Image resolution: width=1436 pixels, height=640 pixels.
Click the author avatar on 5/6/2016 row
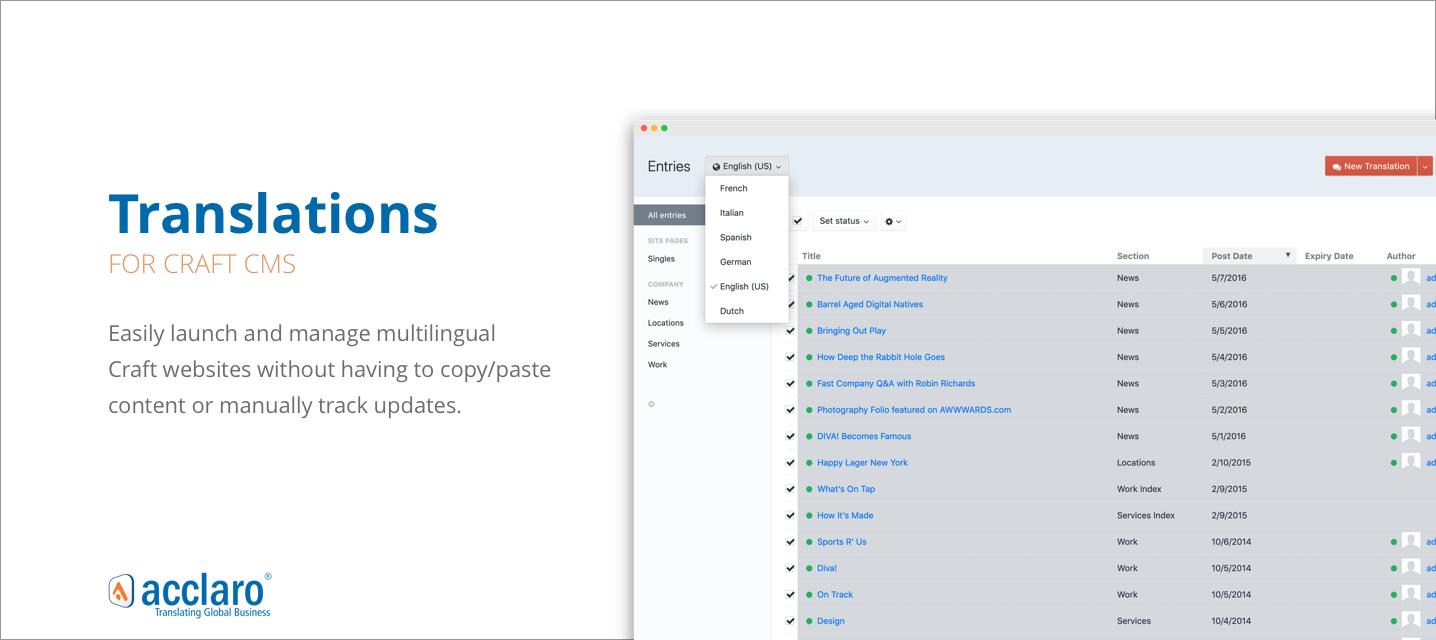[x=1411, y=304]
